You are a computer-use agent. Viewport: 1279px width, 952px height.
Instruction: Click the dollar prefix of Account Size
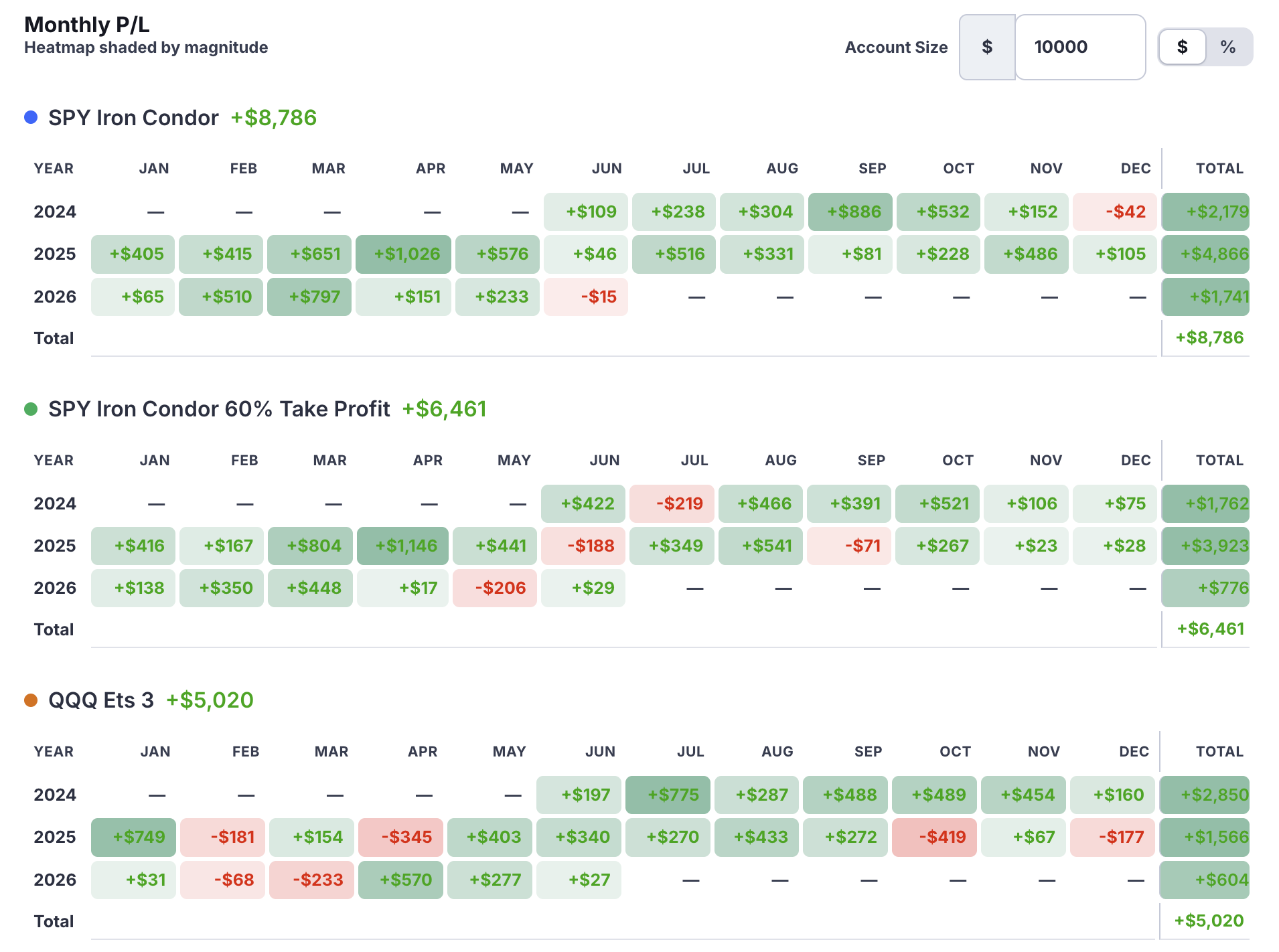[x=987, y=47]
